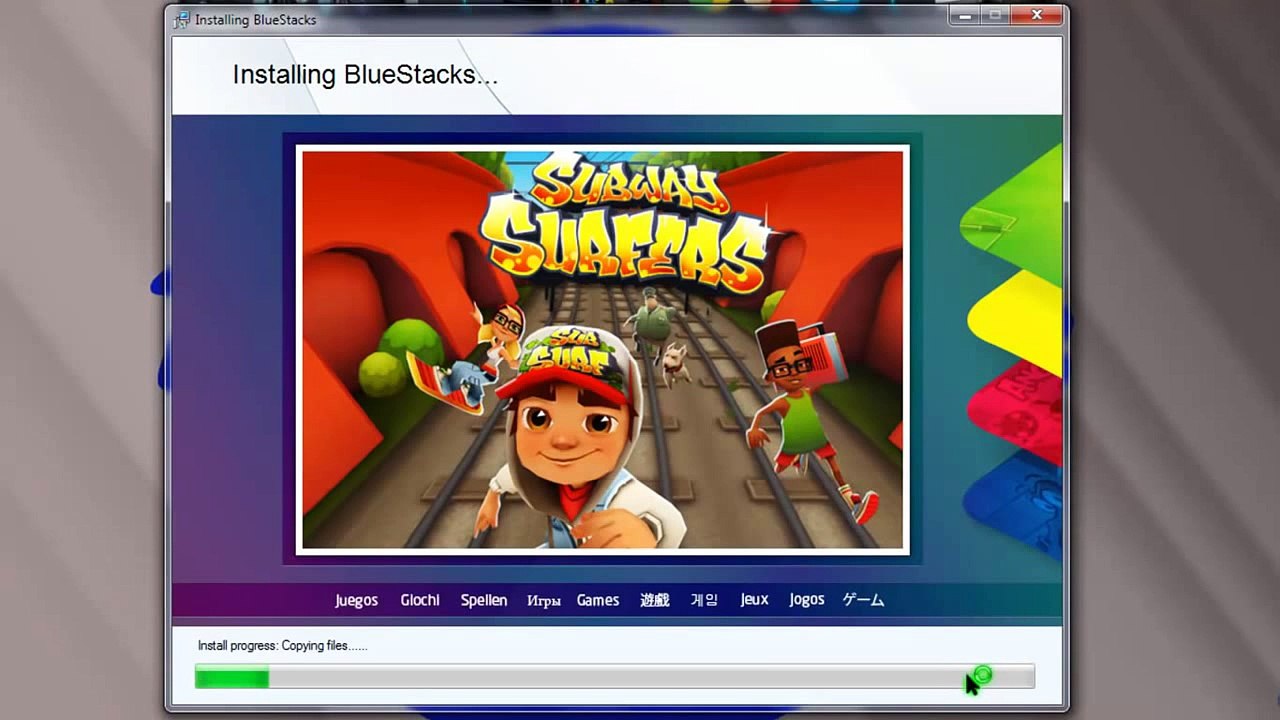
Task: Close the Installing BlueStacks window
Action: point(1037,15)
